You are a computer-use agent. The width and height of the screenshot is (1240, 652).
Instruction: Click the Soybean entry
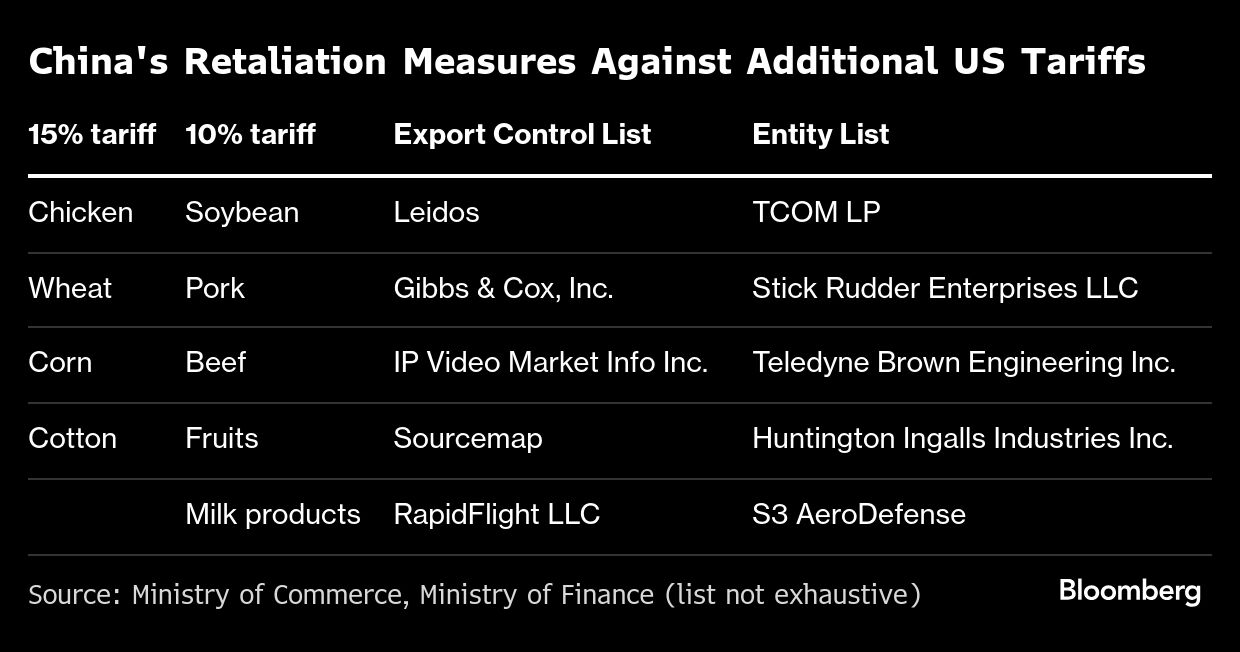click(242, 212)
